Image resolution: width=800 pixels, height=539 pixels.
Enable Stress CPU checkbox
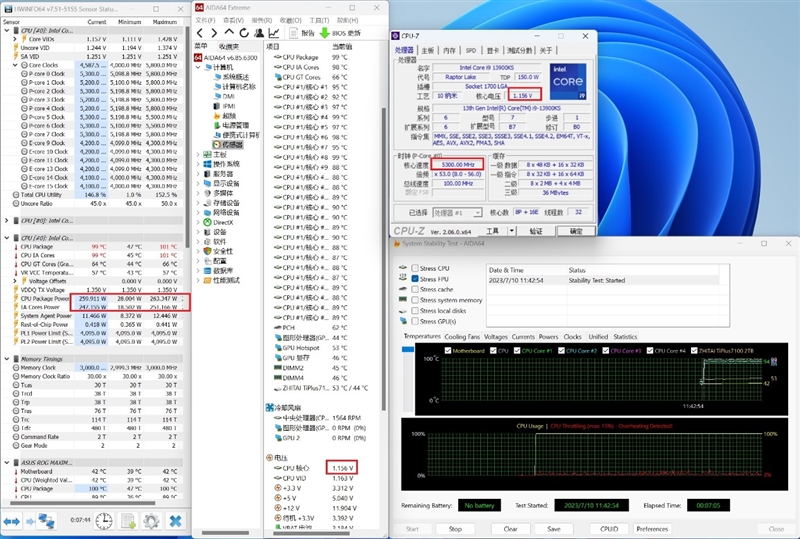415,268
